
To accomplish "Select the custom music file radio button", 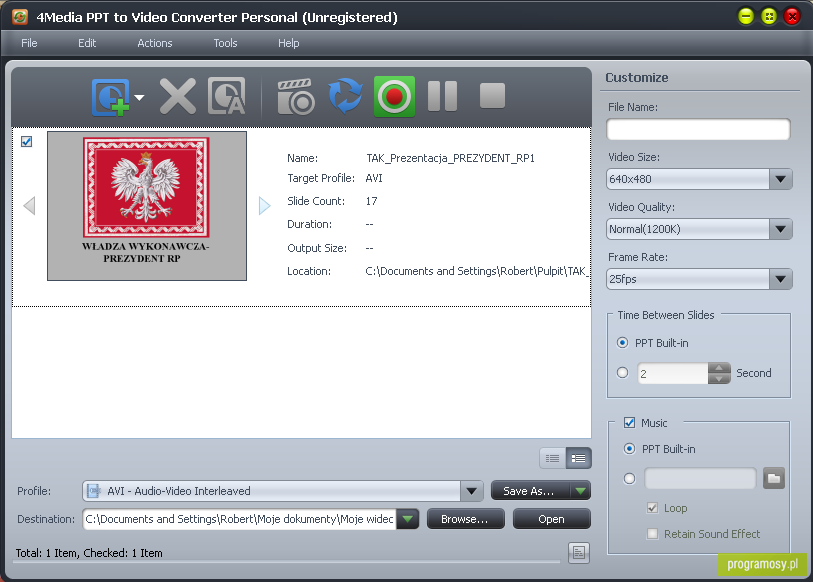I will tap(629, 478).
